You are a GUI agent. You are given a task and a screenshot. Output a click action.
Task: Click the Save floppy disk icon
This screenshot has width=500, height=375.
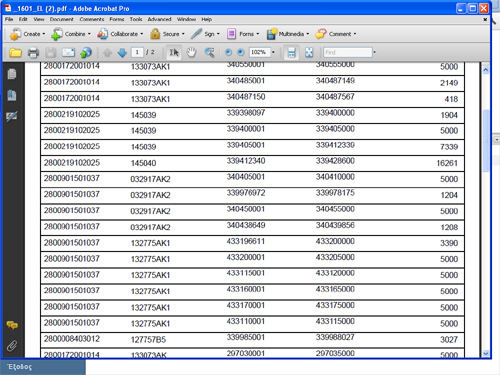tap(50, 53)
